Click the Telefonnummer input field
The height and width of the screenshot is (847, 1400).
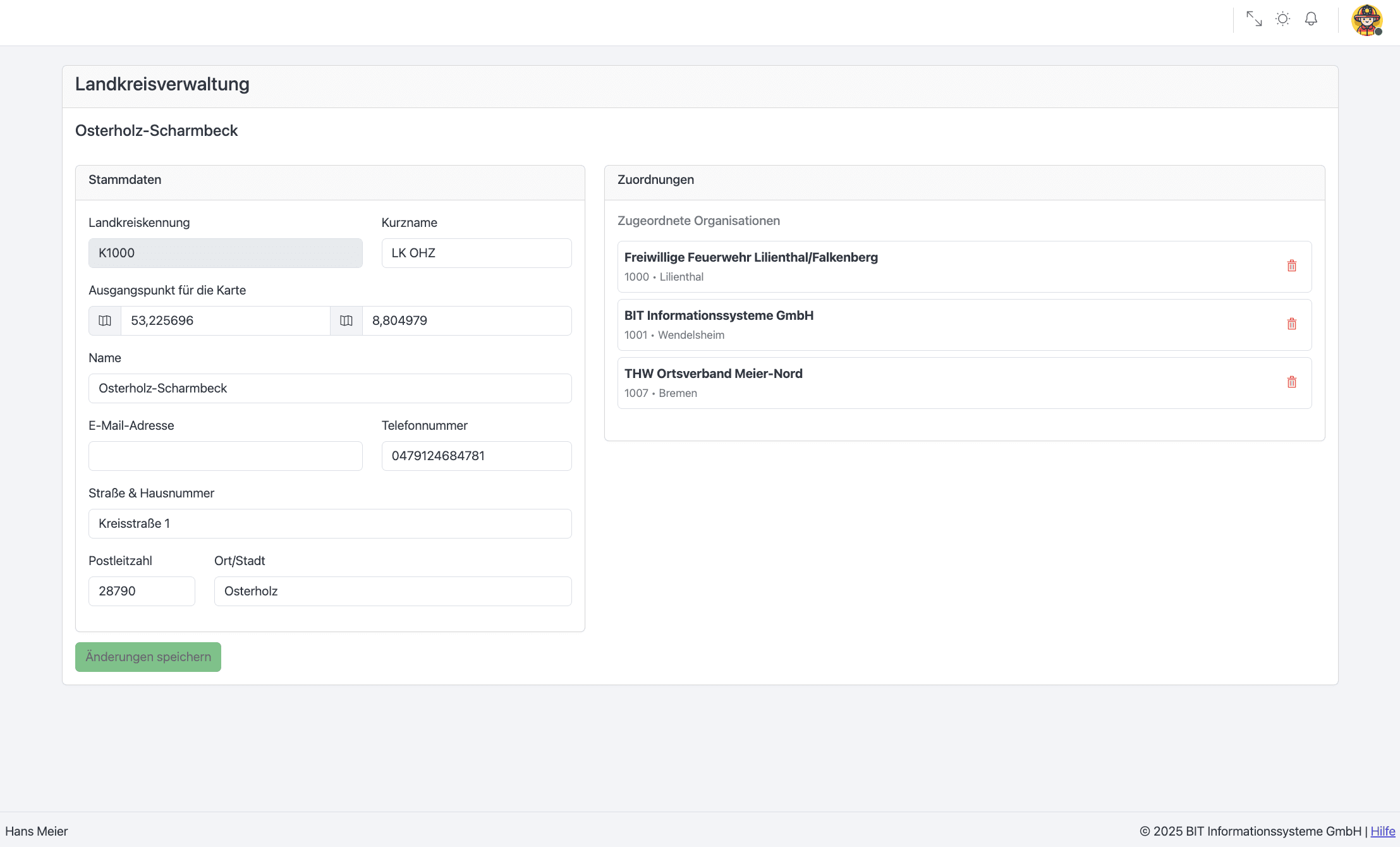point(476,456)
